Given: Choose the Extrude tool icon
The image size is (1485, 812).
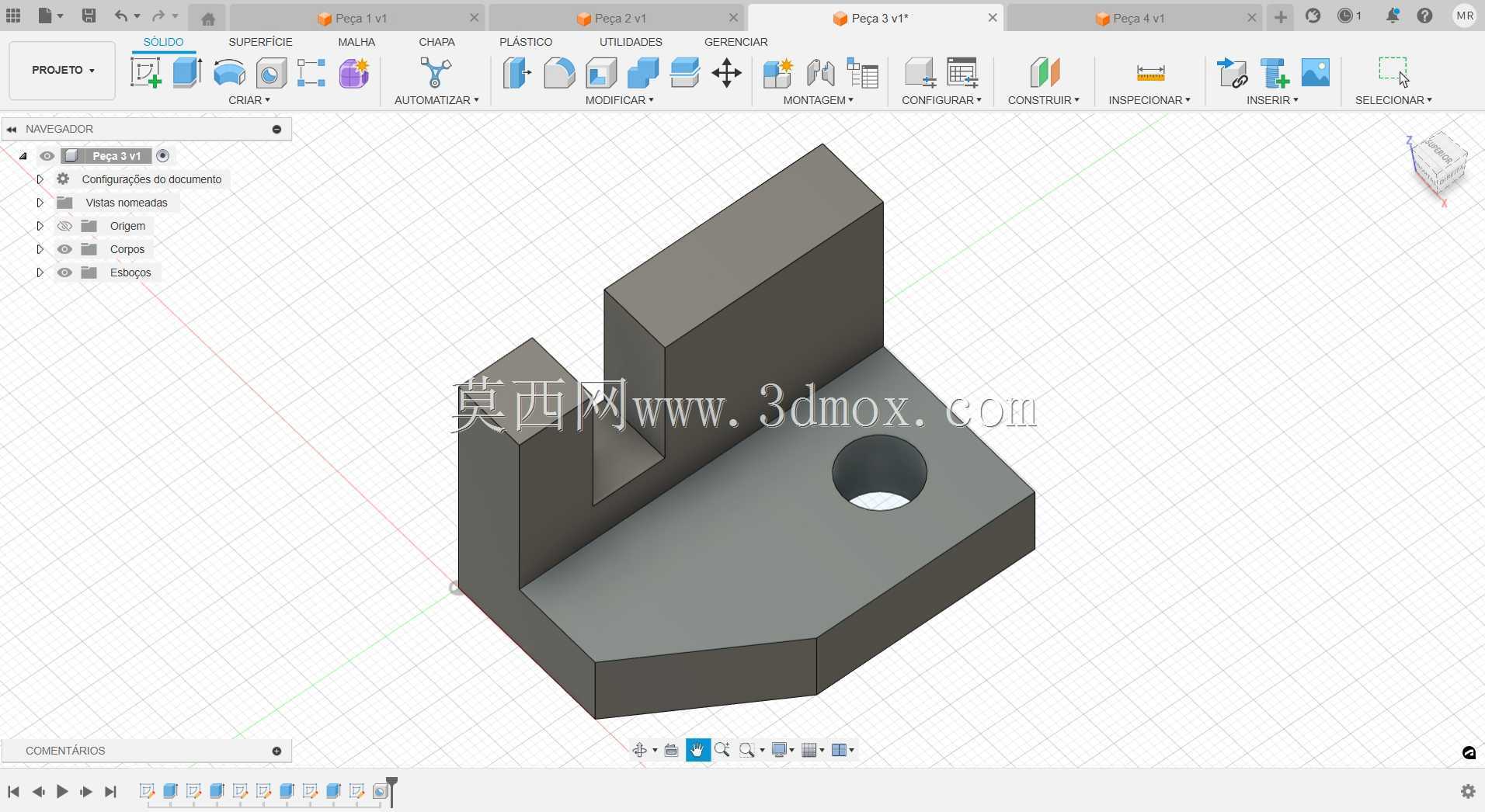Looking at the screenshot, I should click(187, 73).
